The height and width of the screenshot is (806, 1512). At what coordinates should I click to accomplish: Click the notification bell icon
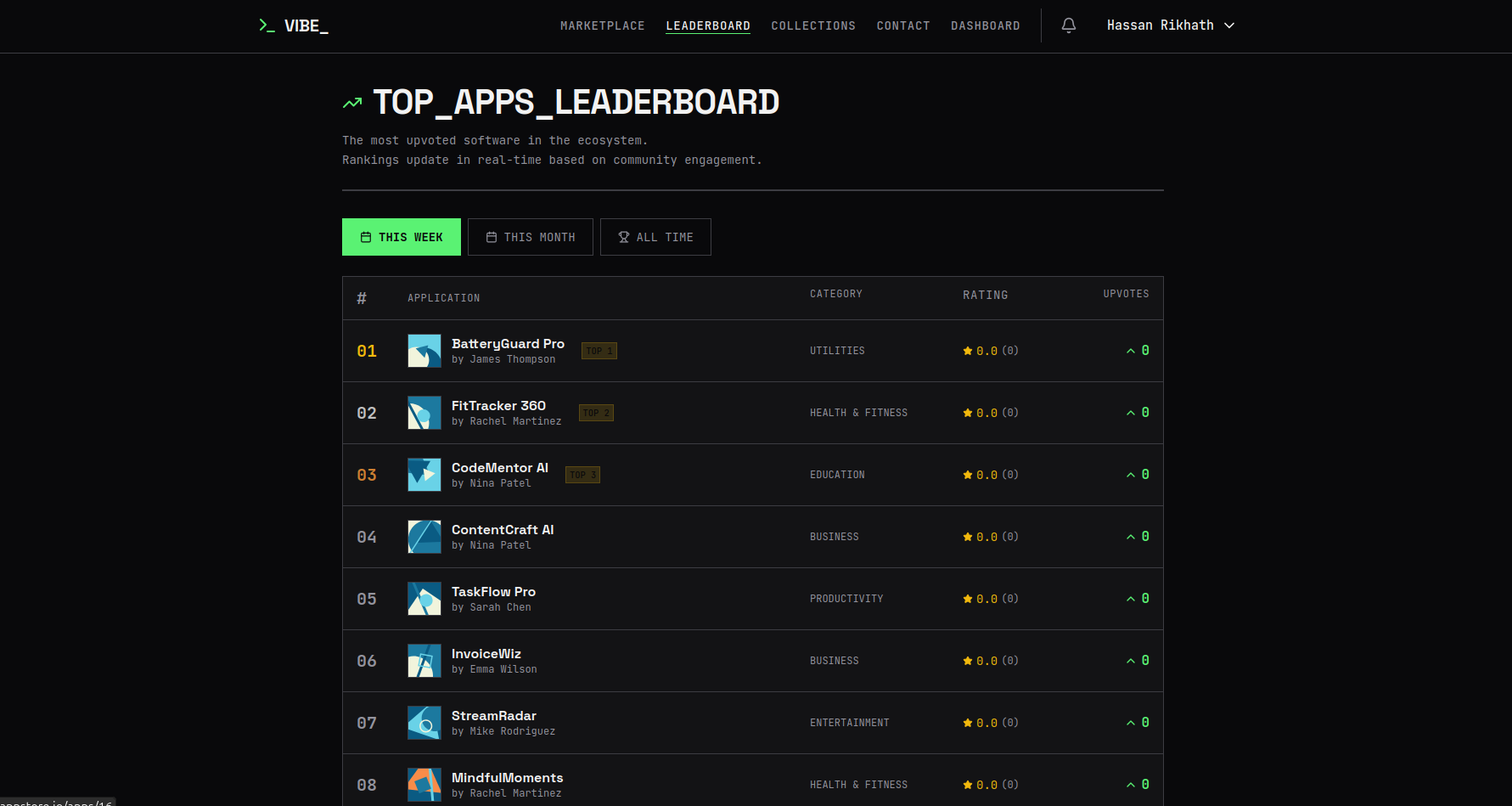(x=1068, y=25)
